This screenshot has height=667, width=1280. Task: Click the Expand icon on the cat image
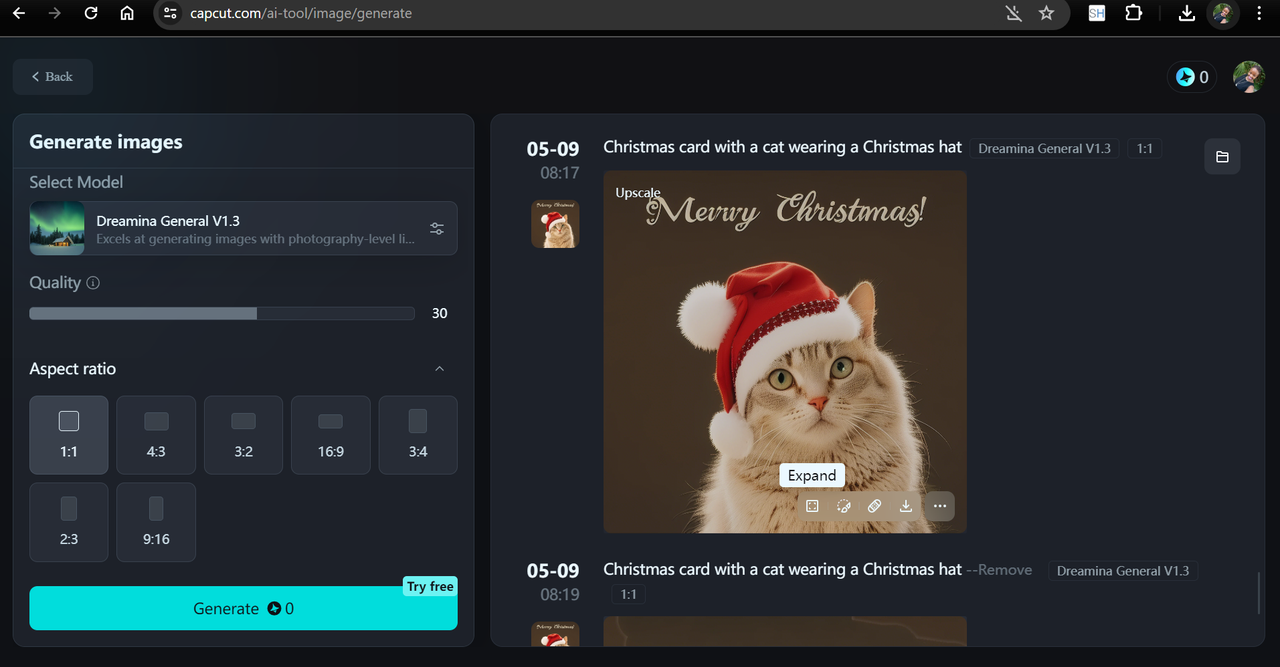(812, 506)
